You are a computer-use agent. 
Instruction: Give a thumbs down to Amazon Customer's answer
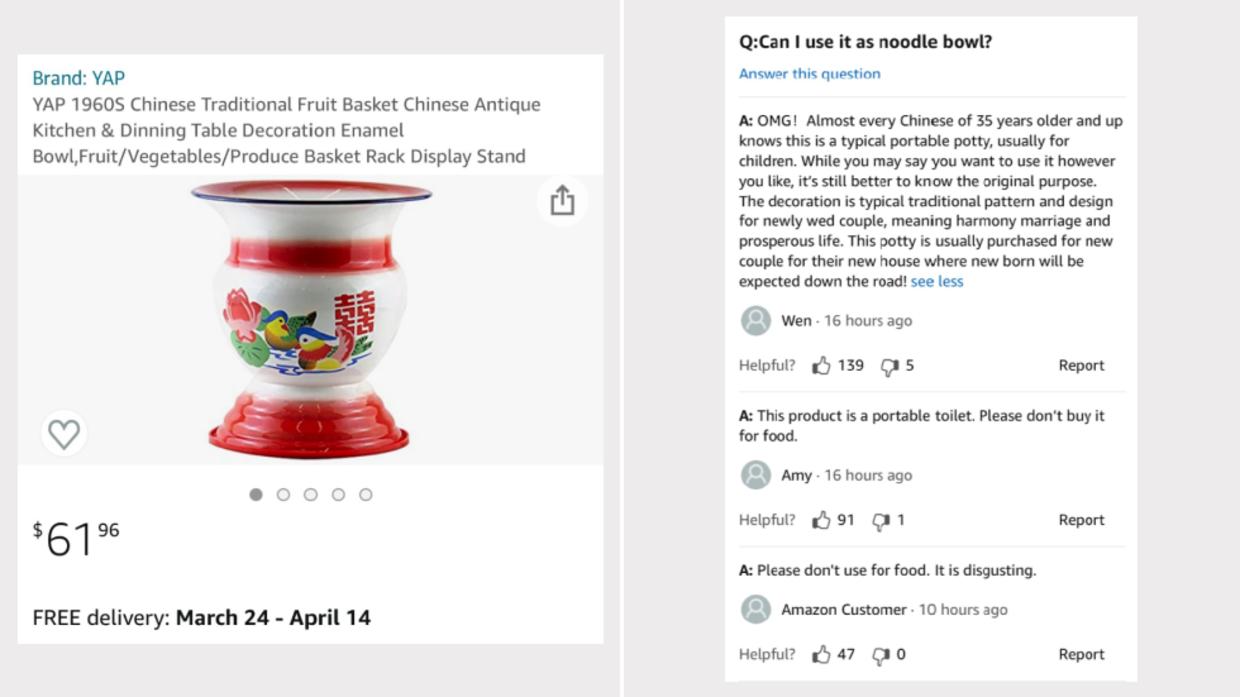[x=880, y=654]
